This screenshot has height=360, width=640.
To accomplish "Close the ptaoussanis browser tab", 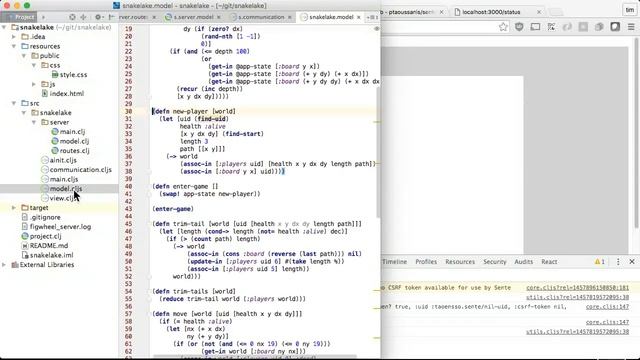I will point(441,12).
